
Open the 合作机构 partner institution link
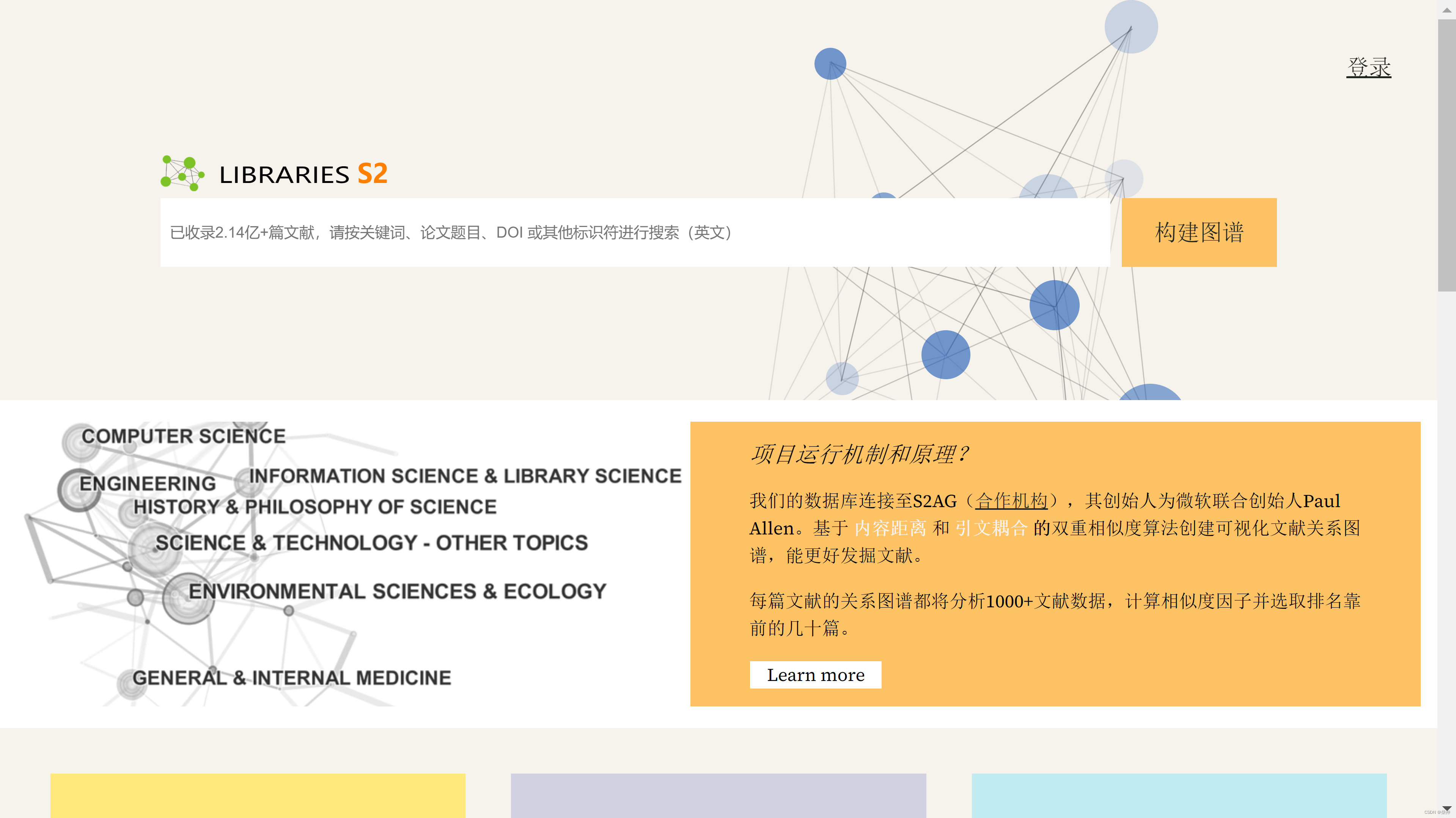point(1012,501)
